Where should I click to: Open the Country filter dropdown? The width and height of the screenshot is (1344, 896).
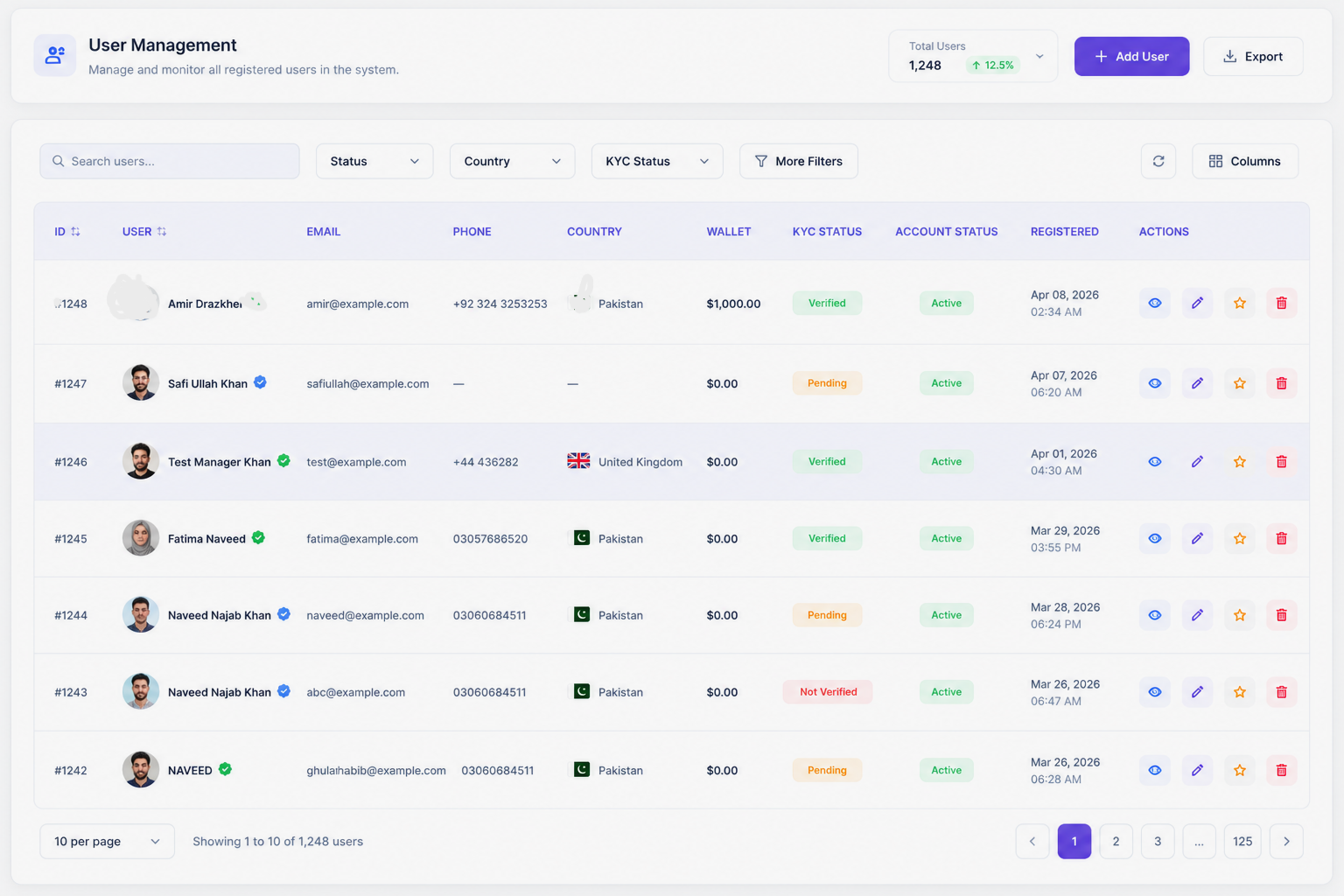click(x=512, y=161)
